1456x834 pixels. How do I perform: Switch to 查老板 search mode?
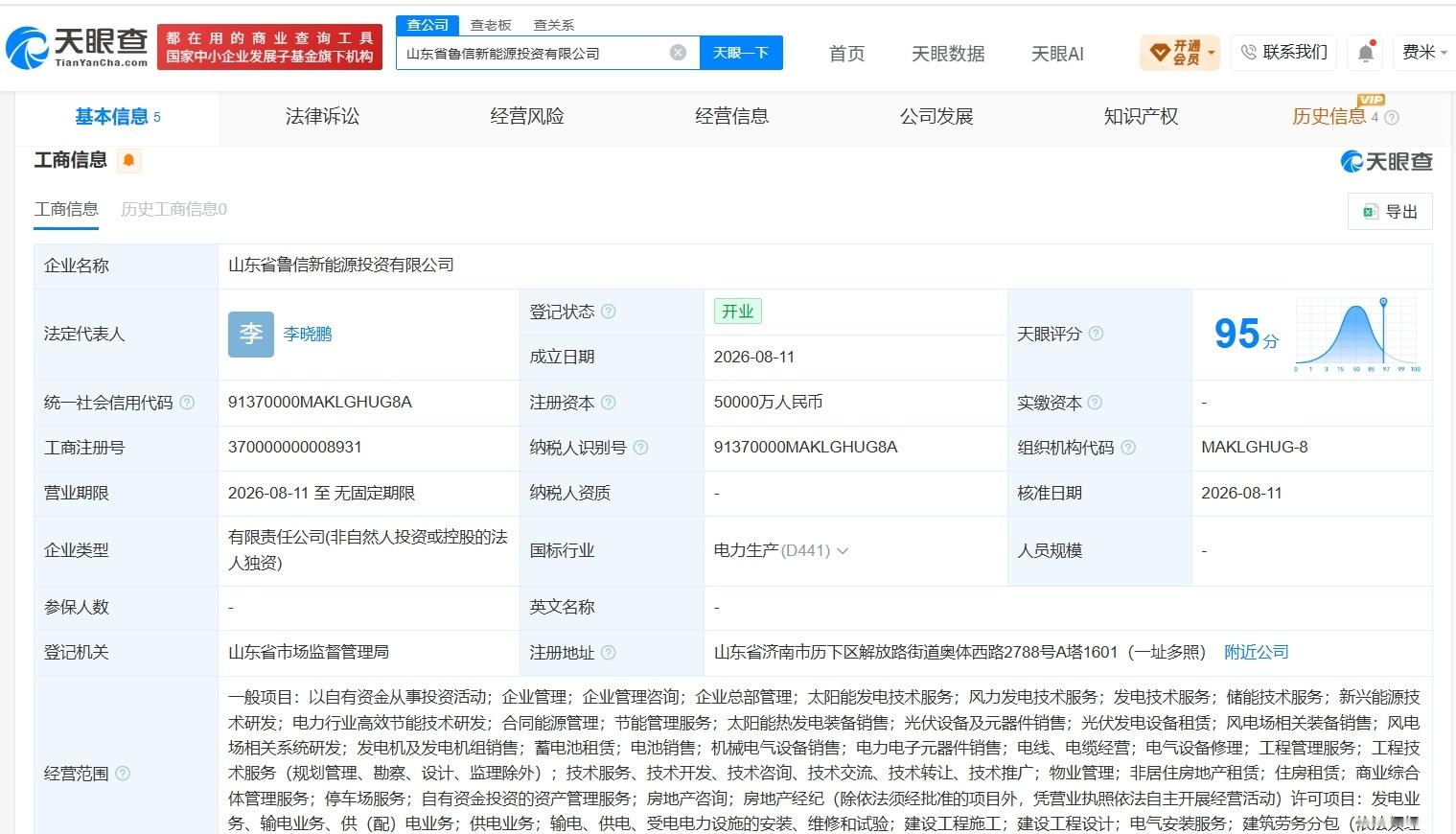pos(491,25)
